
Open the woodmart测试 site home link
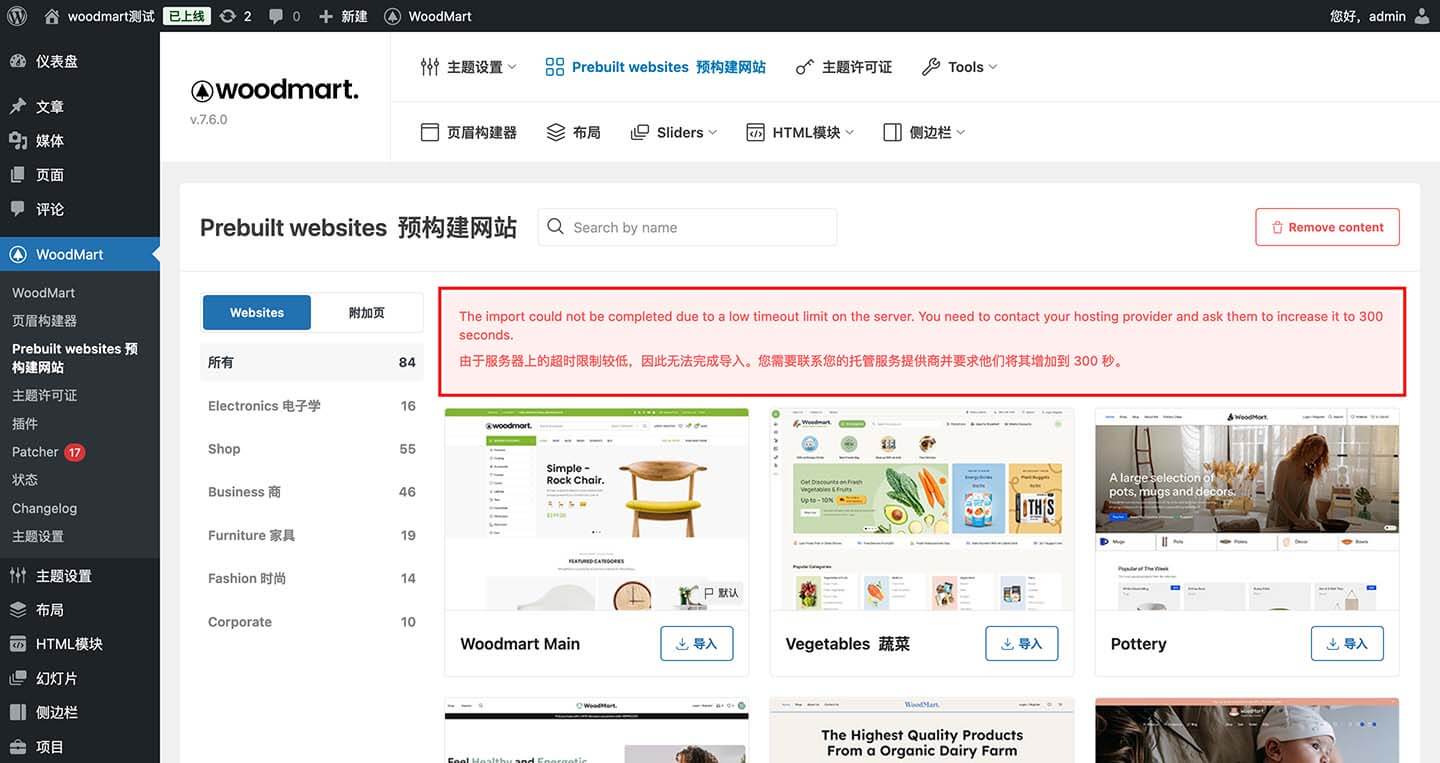pos(99,16)
